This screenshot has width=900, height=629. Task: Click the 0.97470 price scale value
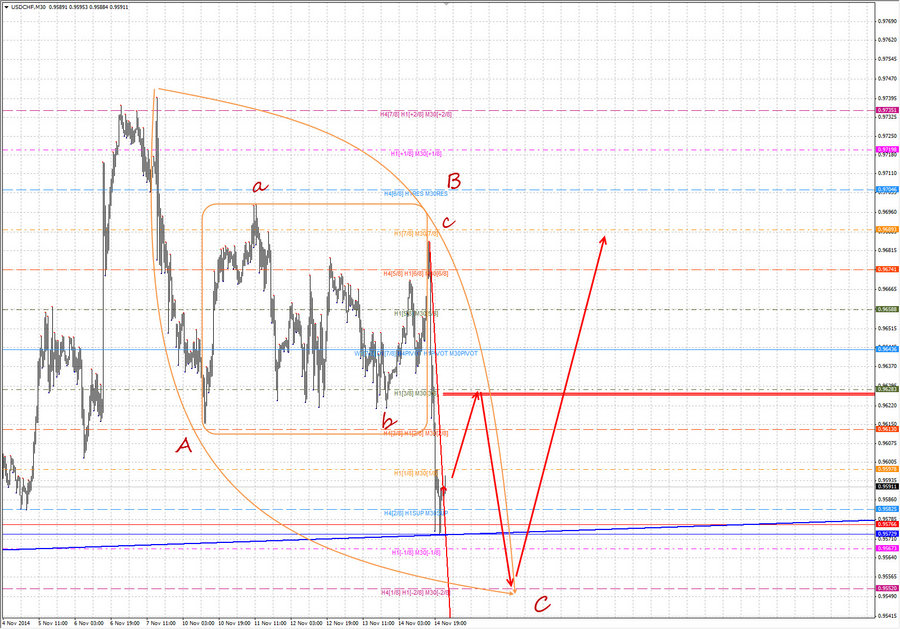887,79
